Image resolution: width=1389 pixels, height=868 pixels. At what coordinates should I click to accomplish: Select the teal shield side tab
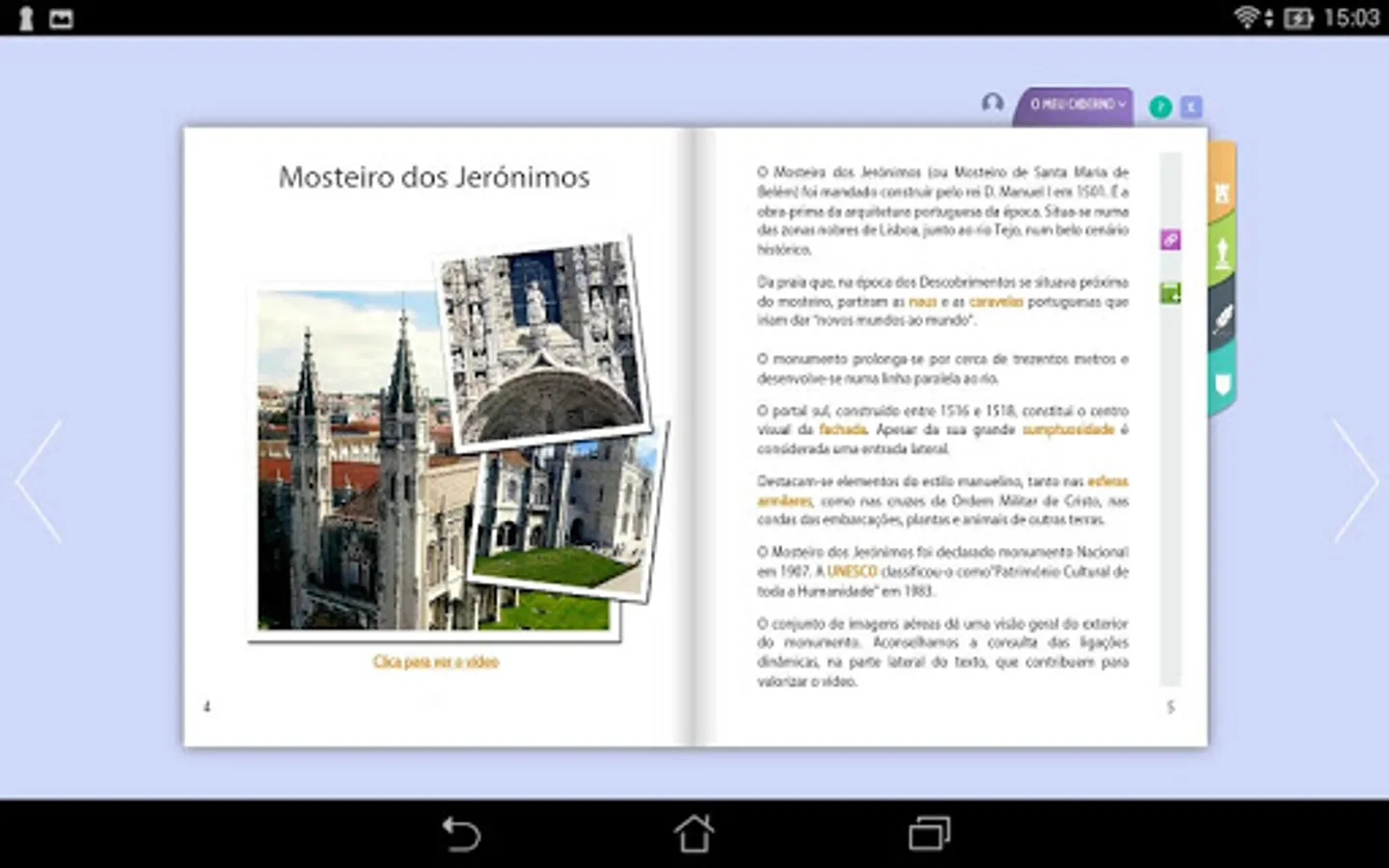click(1221, 385)
